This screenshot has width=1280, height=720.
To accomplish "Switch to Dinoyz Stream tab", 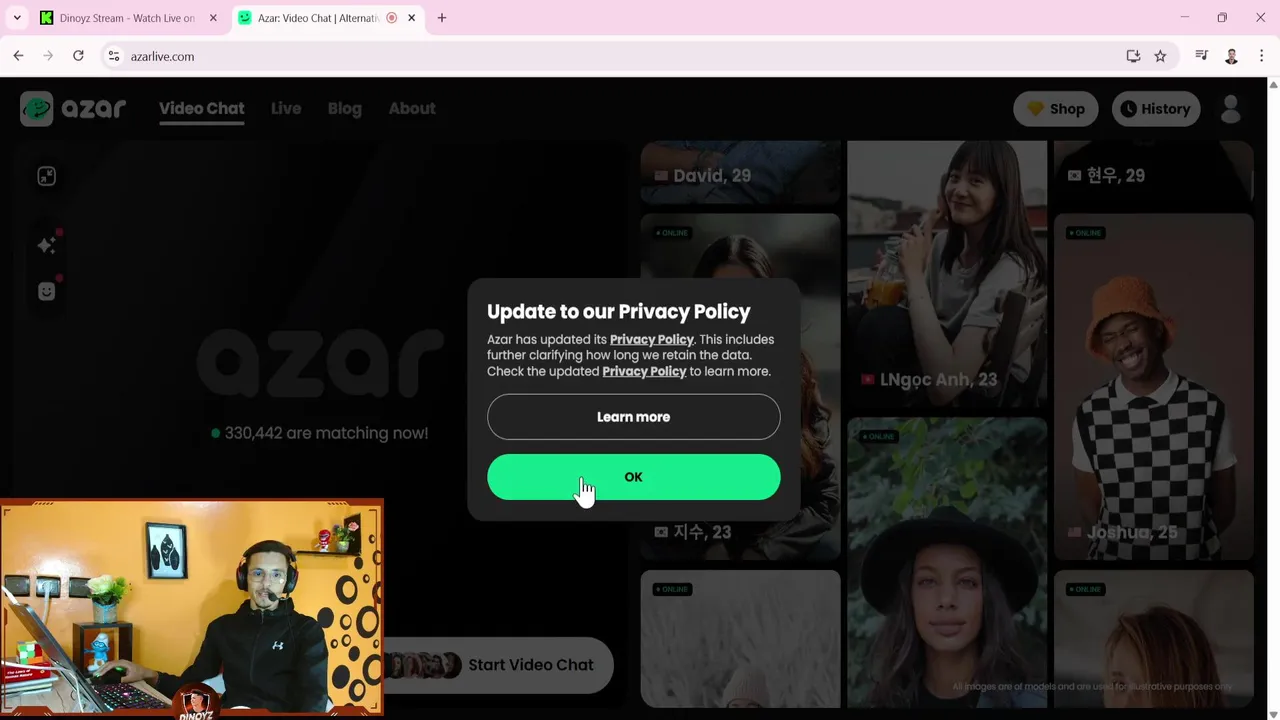I will click(128, 18).
